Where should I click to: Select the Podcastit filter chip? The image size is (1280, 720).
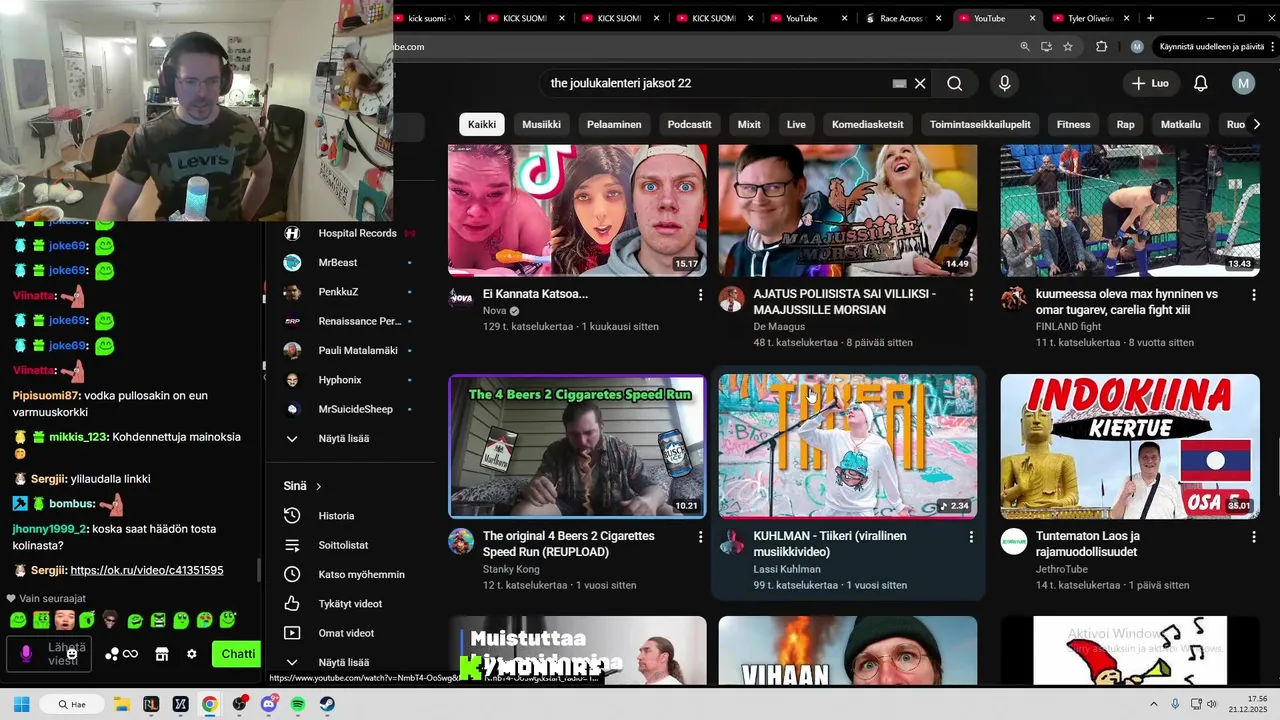coord(690,124)
